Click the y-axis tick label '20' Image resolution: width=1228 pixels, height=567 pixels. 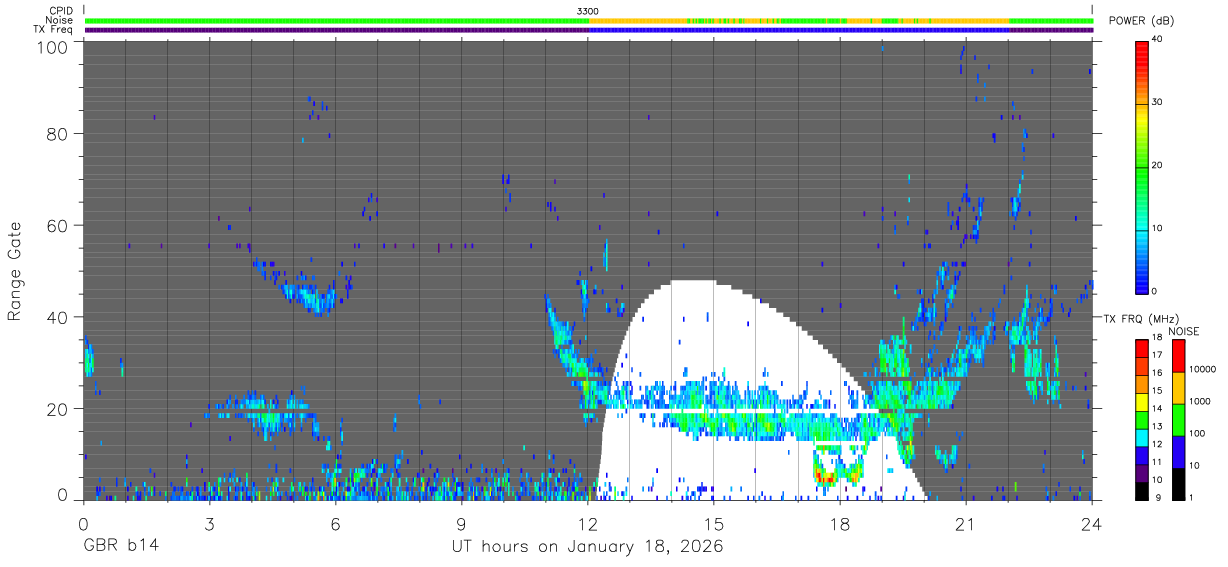tap(58, 410)
